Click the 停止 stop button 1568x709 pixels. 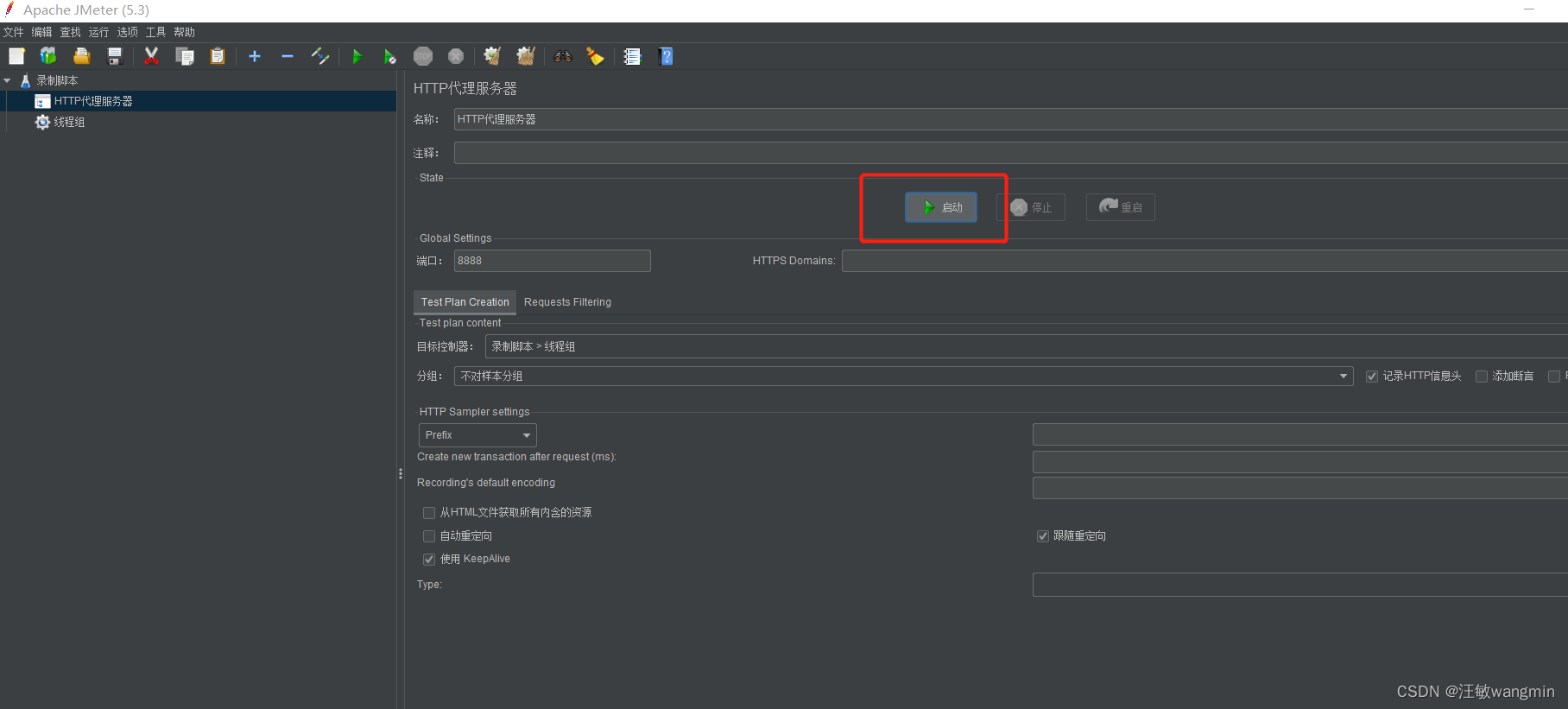1031,207
